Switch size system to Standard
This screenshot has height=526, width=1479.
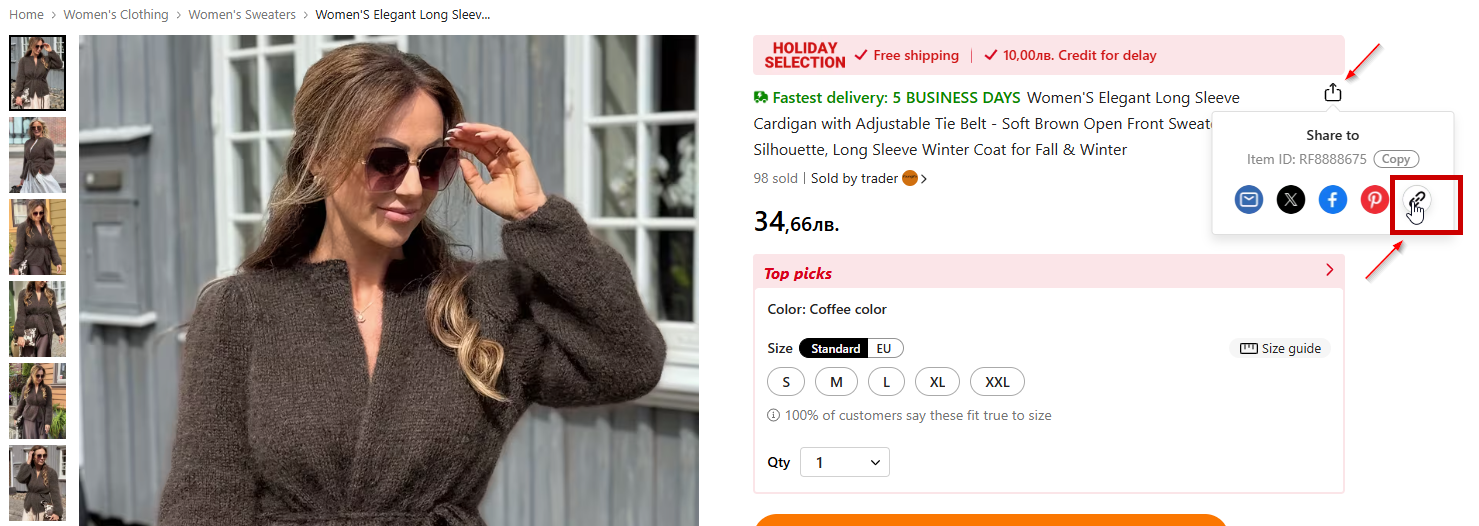[835, 349]
